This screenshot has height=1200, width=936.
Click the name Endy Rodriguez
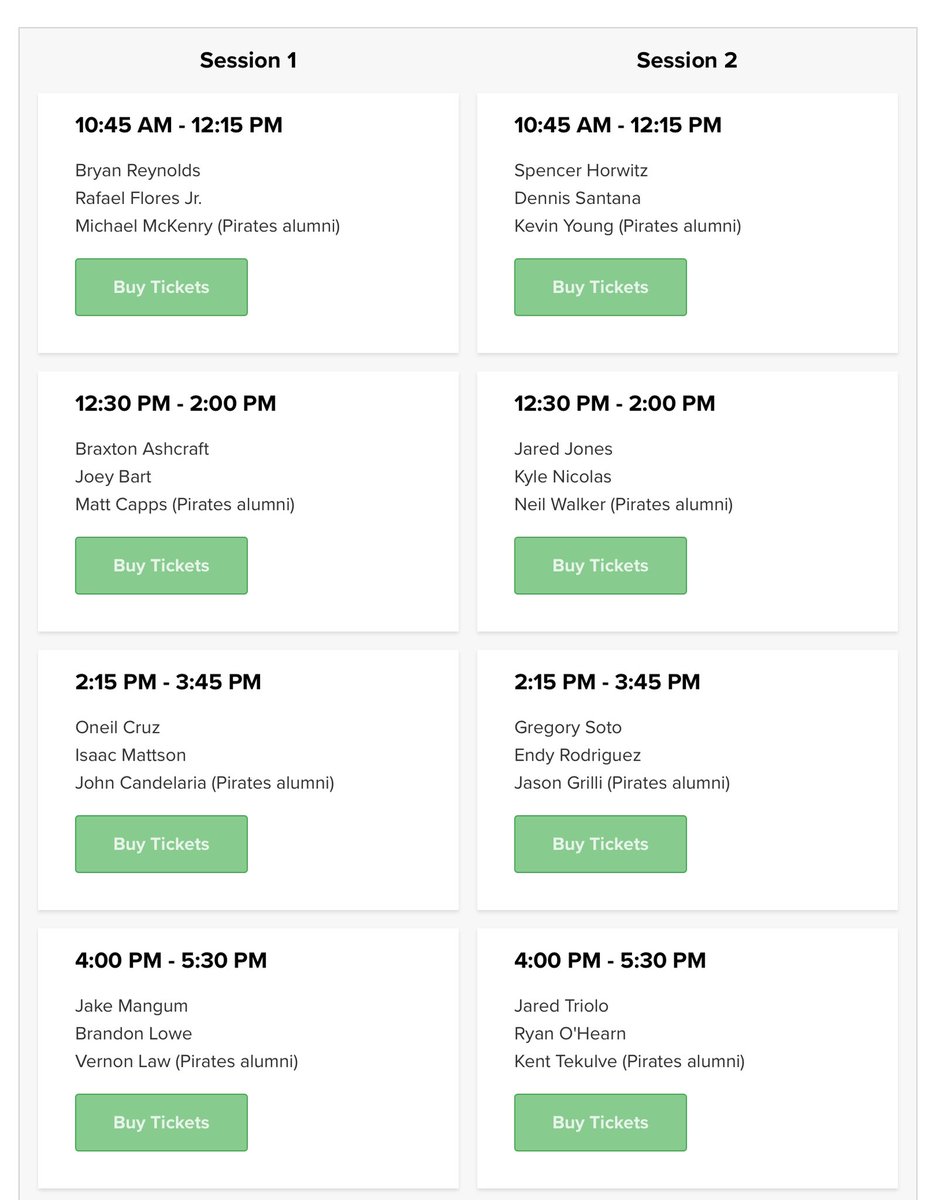tap(578, 755)
